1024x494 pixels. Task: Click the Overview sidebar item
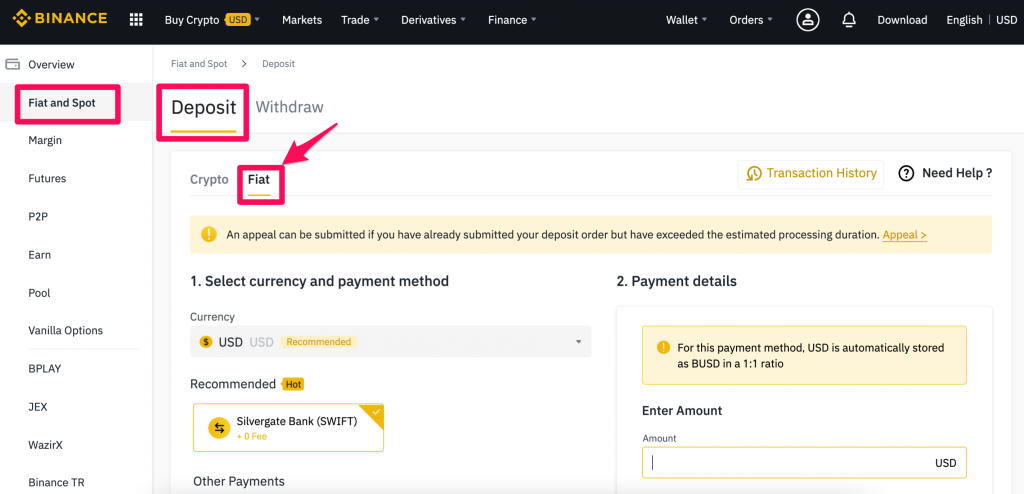[51, 64]
